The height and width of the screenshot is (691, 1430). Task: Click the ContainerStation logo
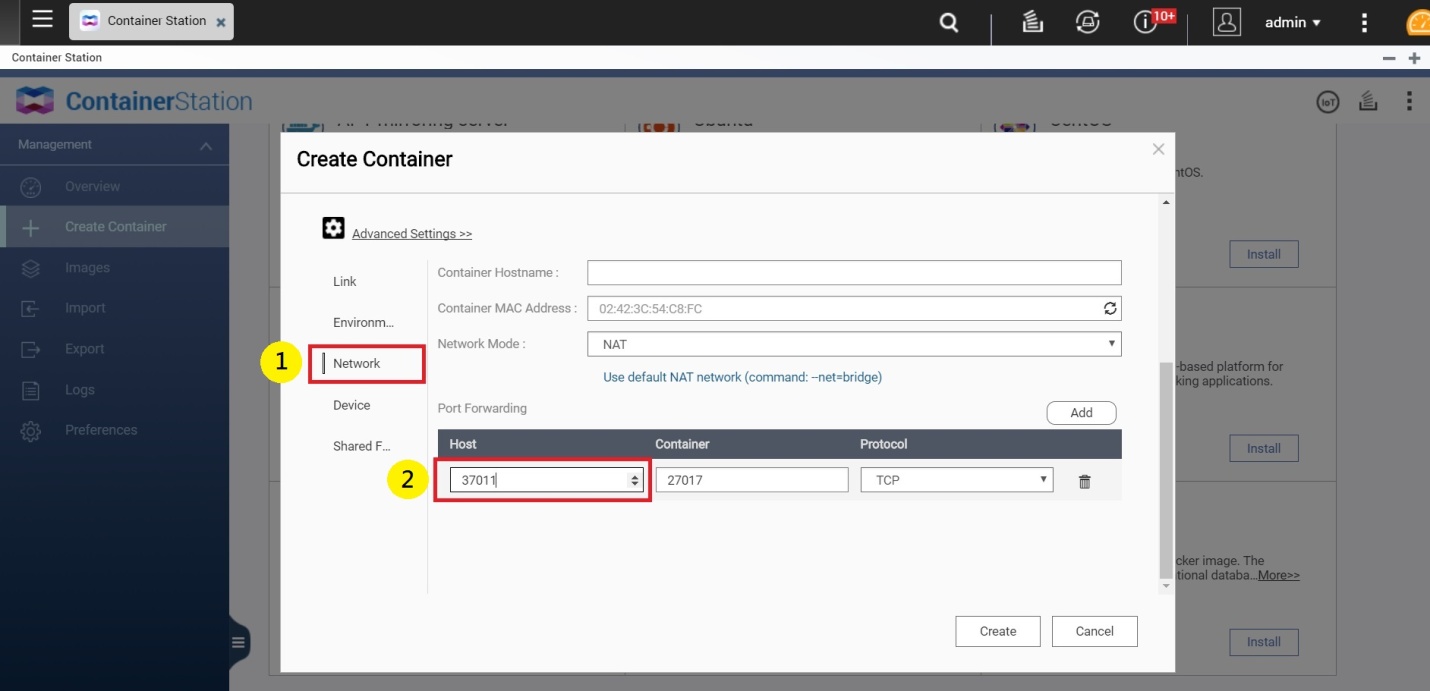pyautogui.click(x=135, y=101)
